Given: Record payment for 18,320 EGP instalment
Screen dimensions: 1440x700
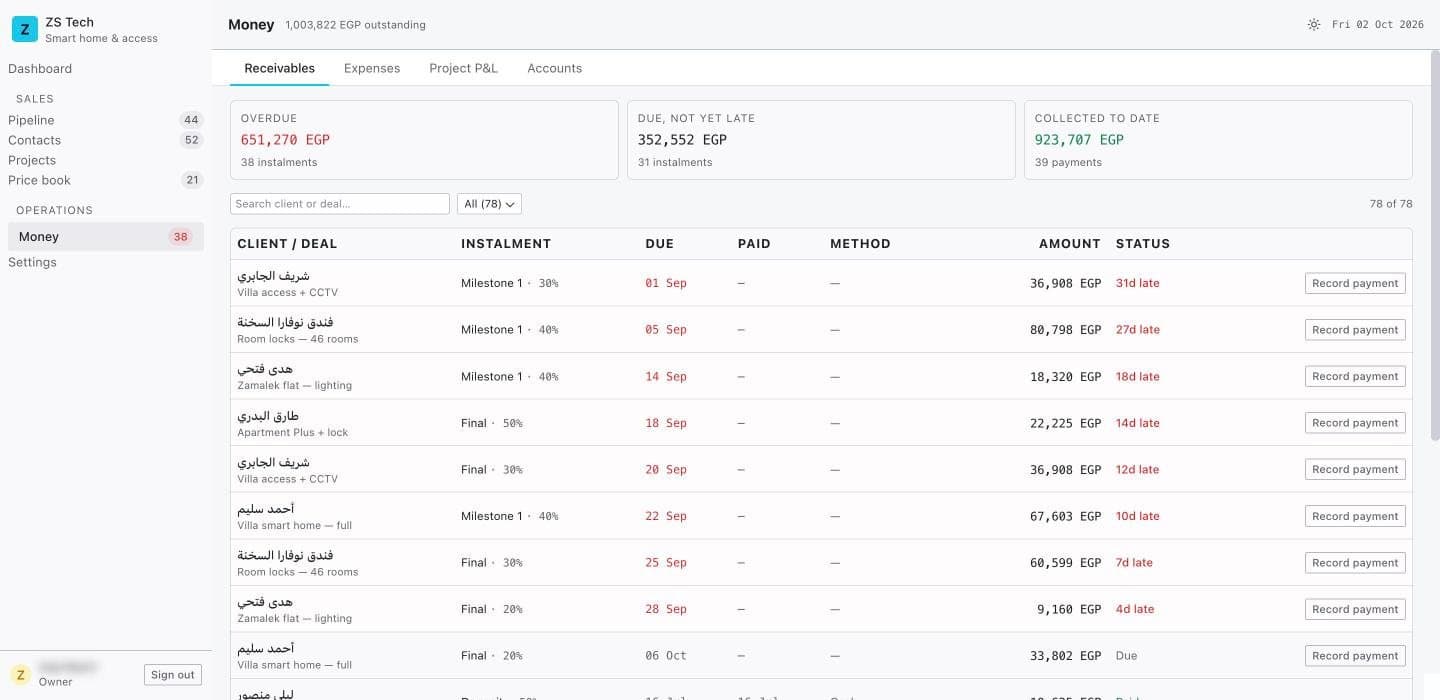Looking at the screenshot, I should point(1355,376).
